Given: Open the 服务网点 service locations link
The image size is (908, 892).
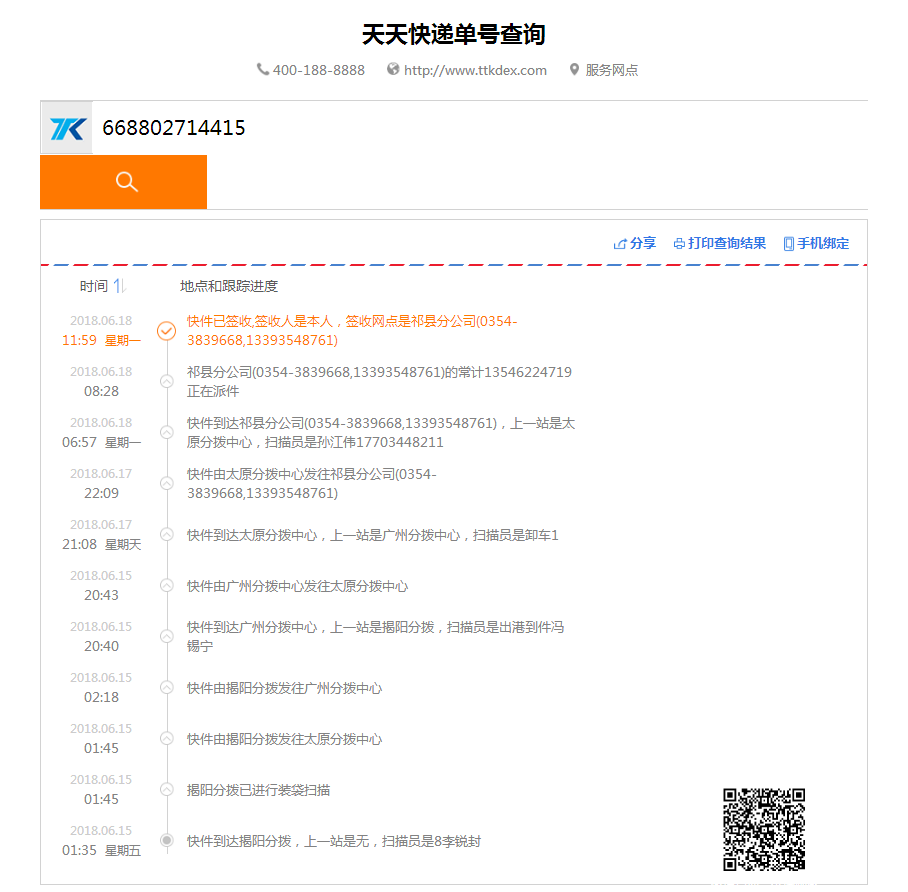Looking at the screenshot, I should click(612, 70).
